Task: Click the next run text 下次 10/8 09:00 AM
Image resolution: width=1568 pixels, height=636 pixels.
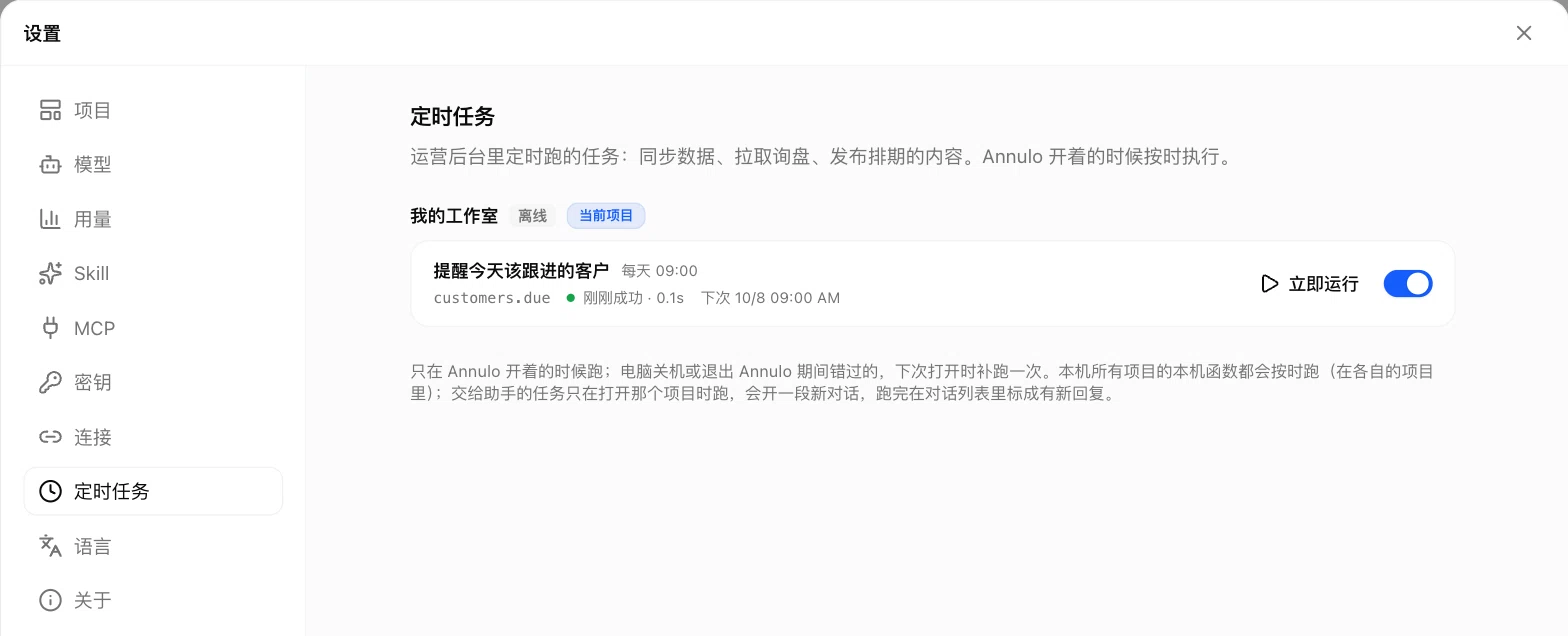Action: pos(770,298)
